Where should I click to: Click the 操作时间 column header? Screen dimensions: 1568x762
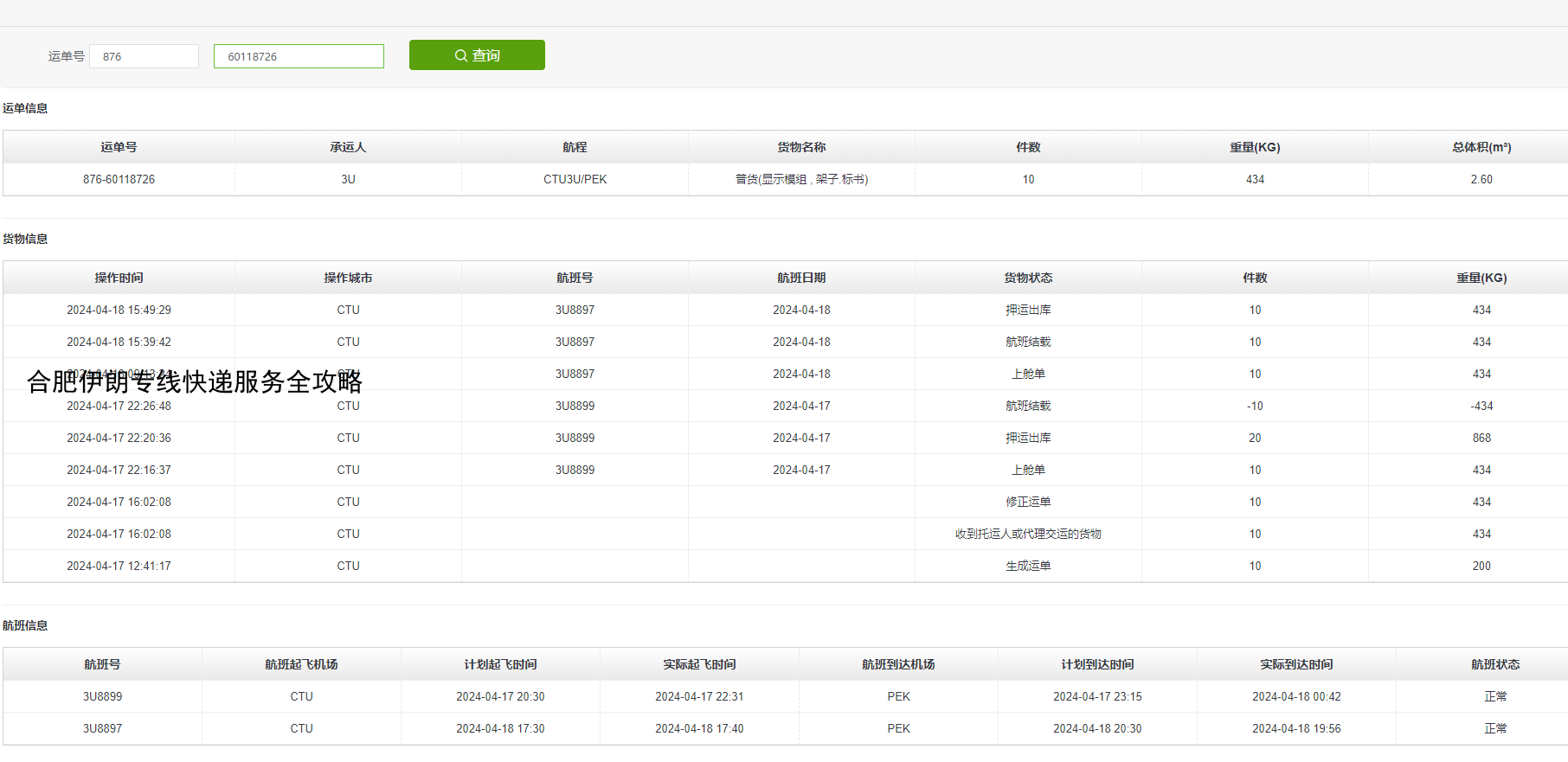(119, 278)
